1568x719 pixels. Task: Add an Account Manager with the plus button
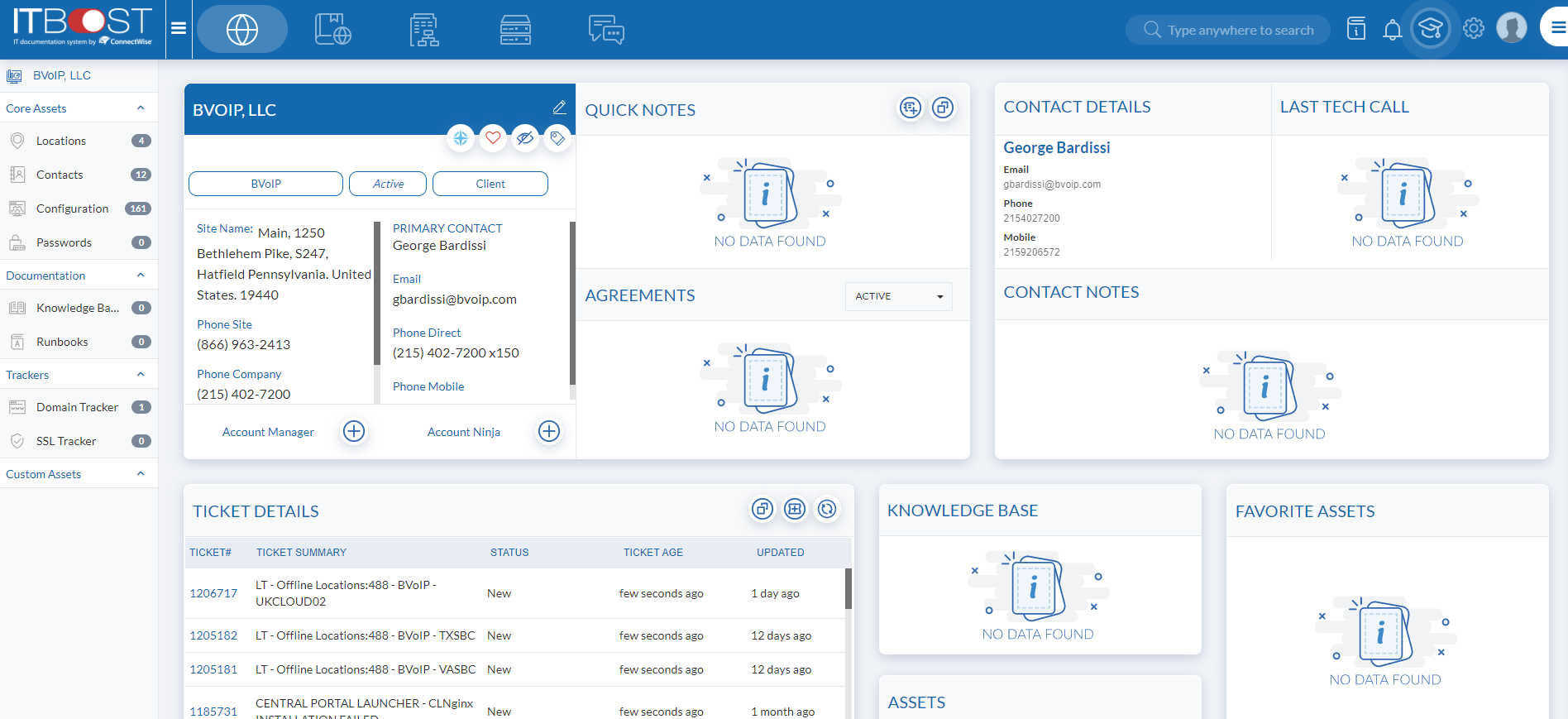354,431
